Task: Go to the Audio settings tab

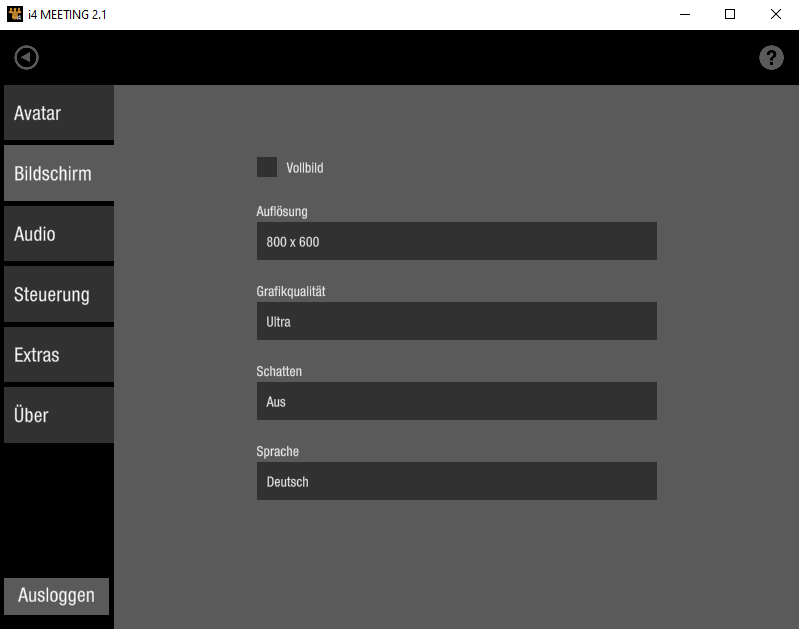Action: coord(58,234)
